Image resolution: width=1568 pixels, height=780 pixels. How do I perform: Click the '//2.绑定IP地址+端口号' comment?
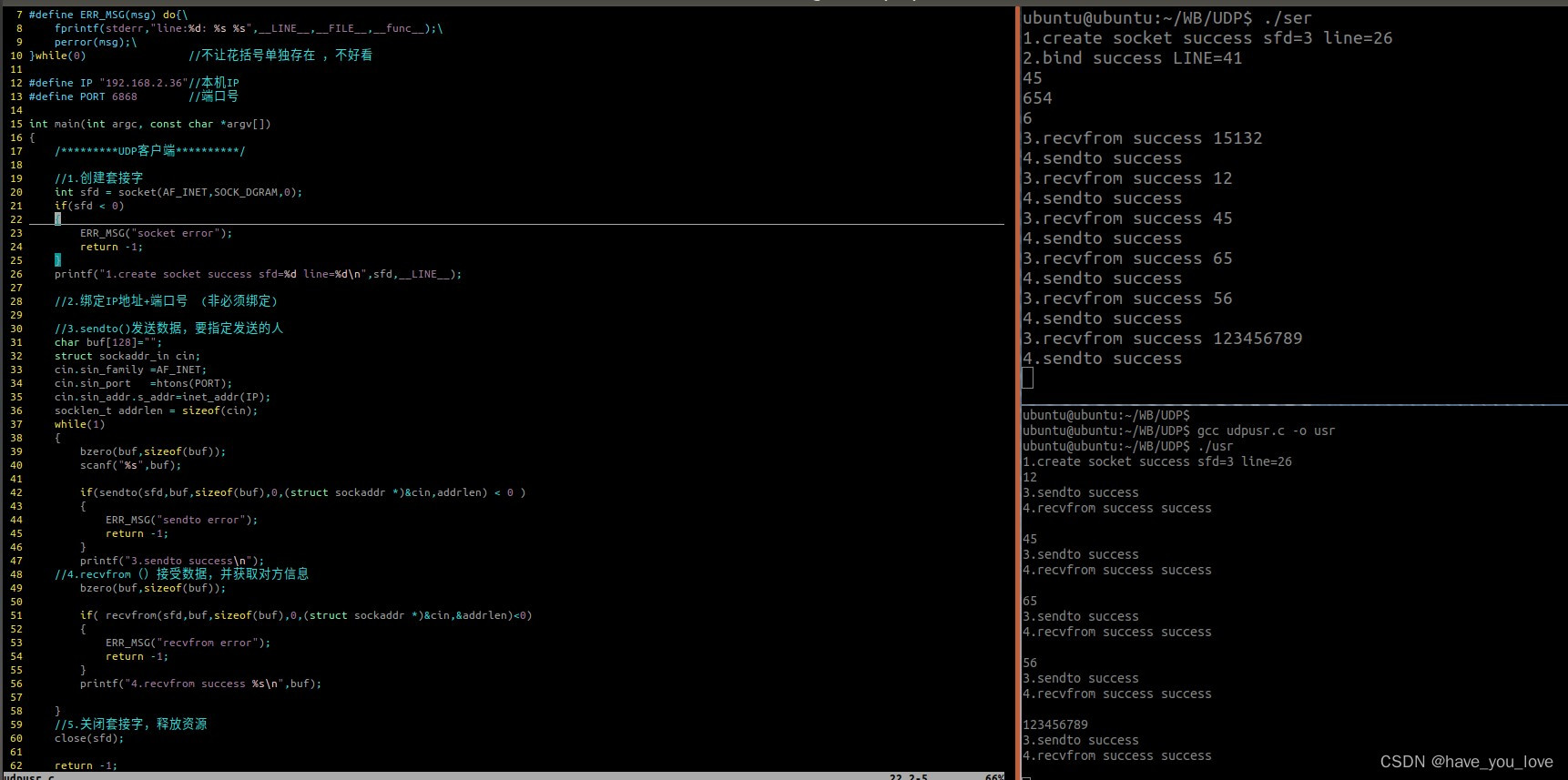tap(166, 301)
